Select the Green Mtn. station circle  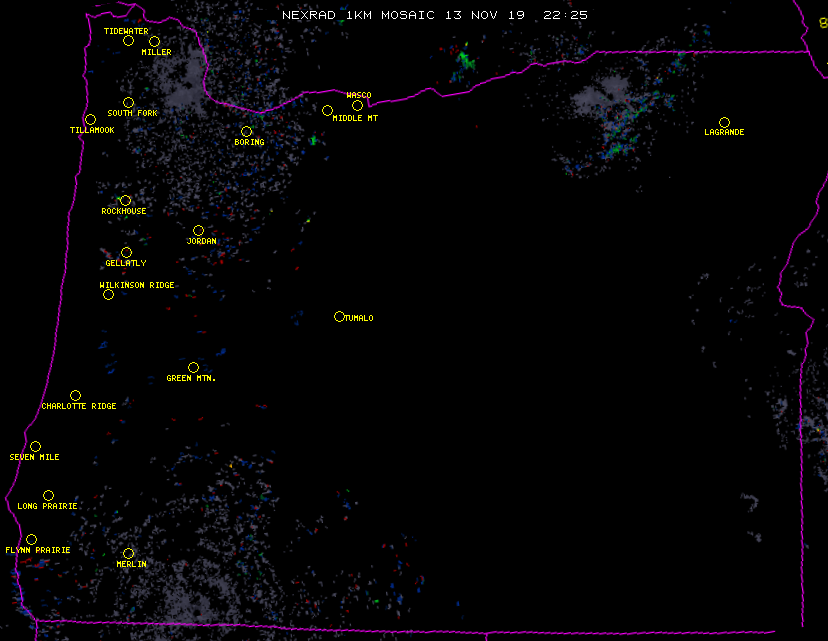193,368
